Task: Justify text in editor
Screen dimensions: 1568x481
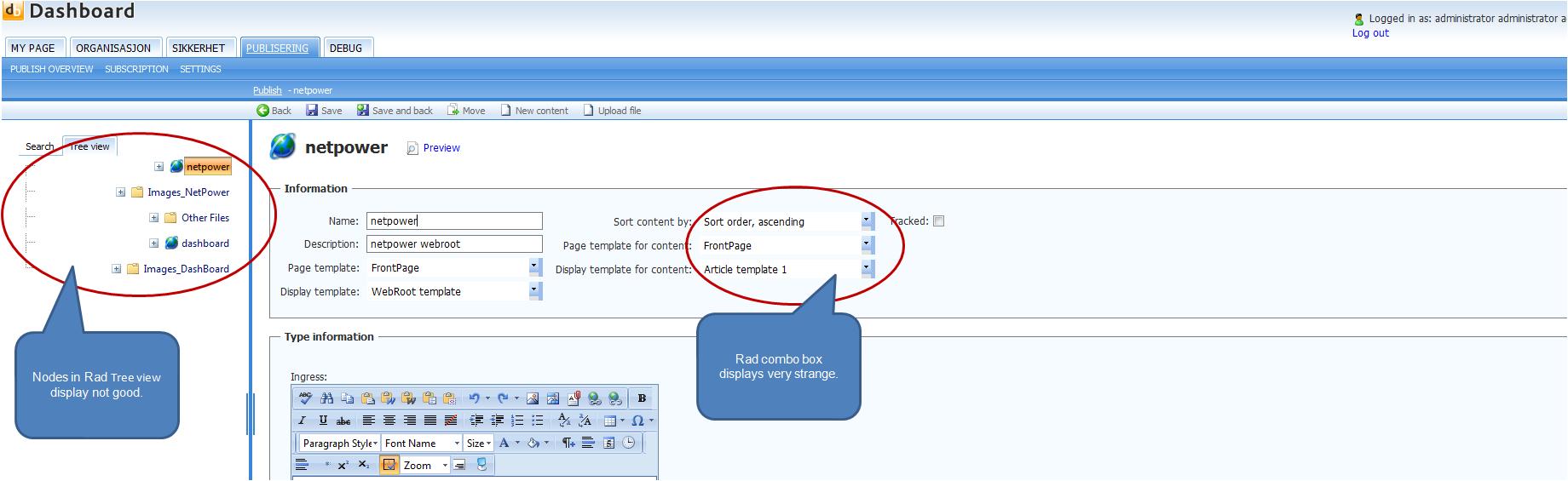Action: tap(430, 421)
